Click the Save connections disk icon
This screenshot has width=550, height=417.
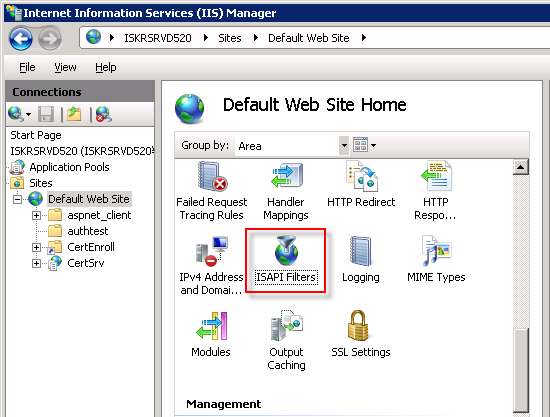(x=46, y=114)
